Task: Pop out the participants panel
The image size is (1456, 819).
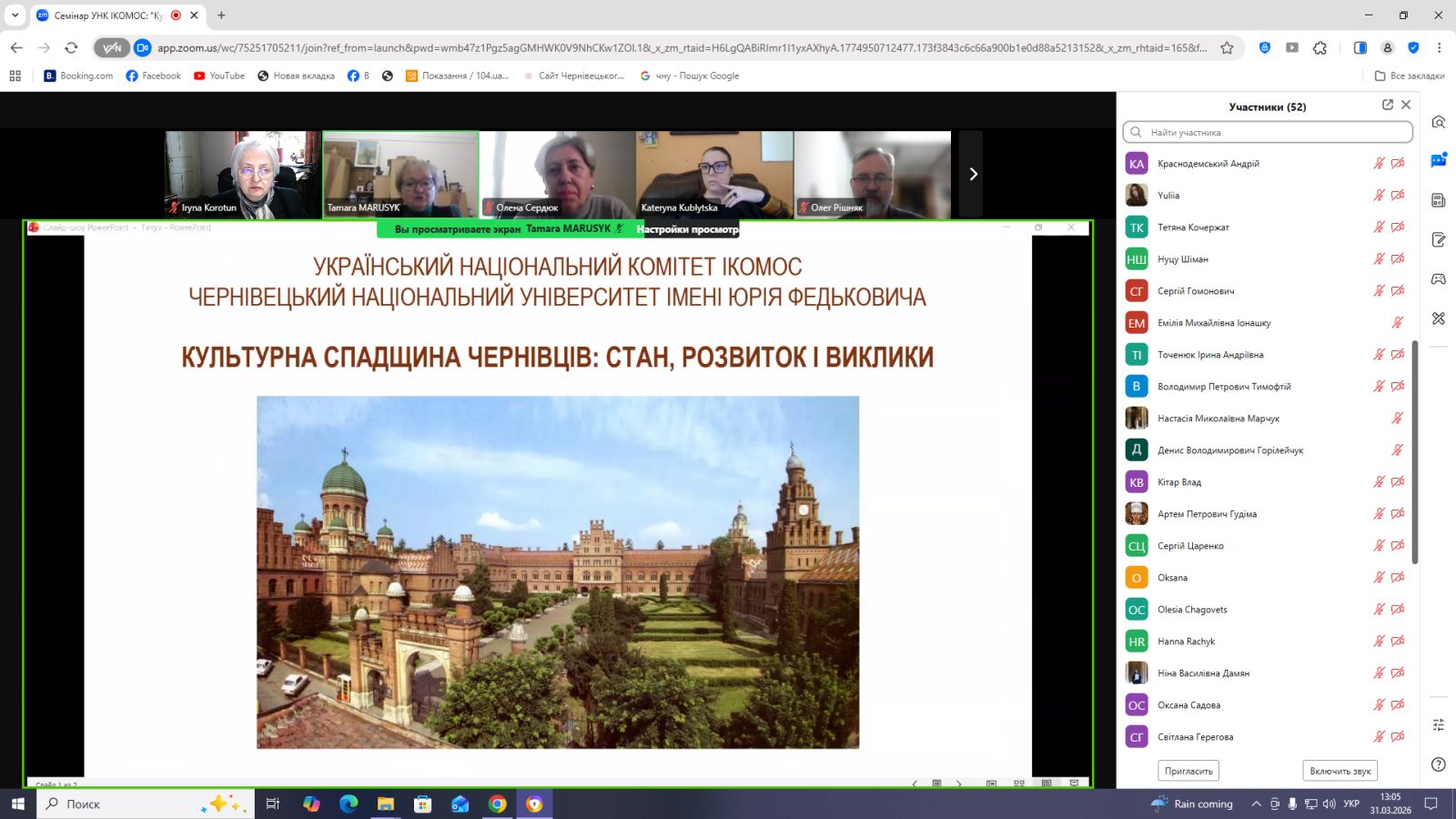Action: (1388, 105)
